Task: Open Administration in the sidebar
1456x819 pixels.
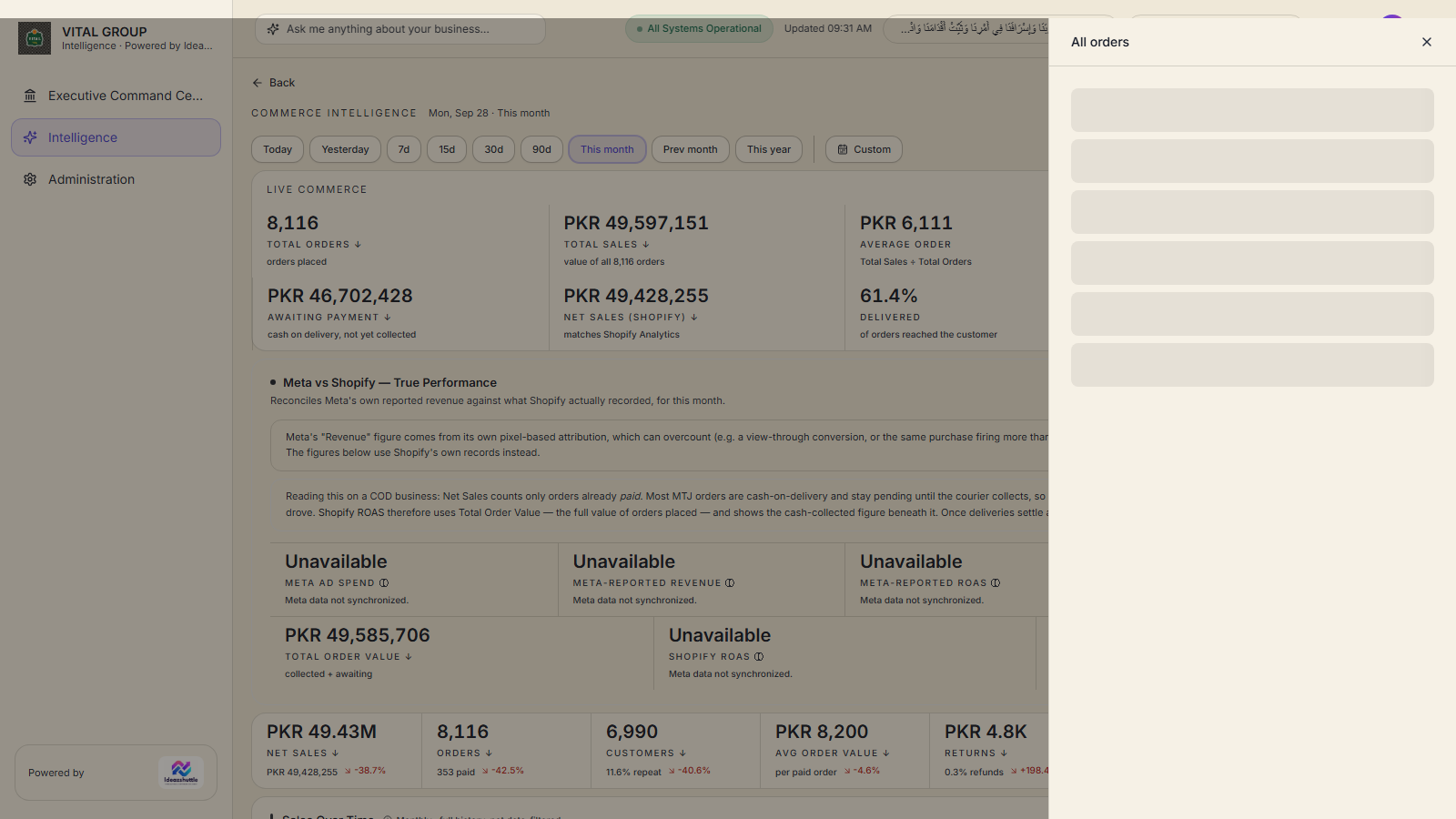Action: [116, 179]
